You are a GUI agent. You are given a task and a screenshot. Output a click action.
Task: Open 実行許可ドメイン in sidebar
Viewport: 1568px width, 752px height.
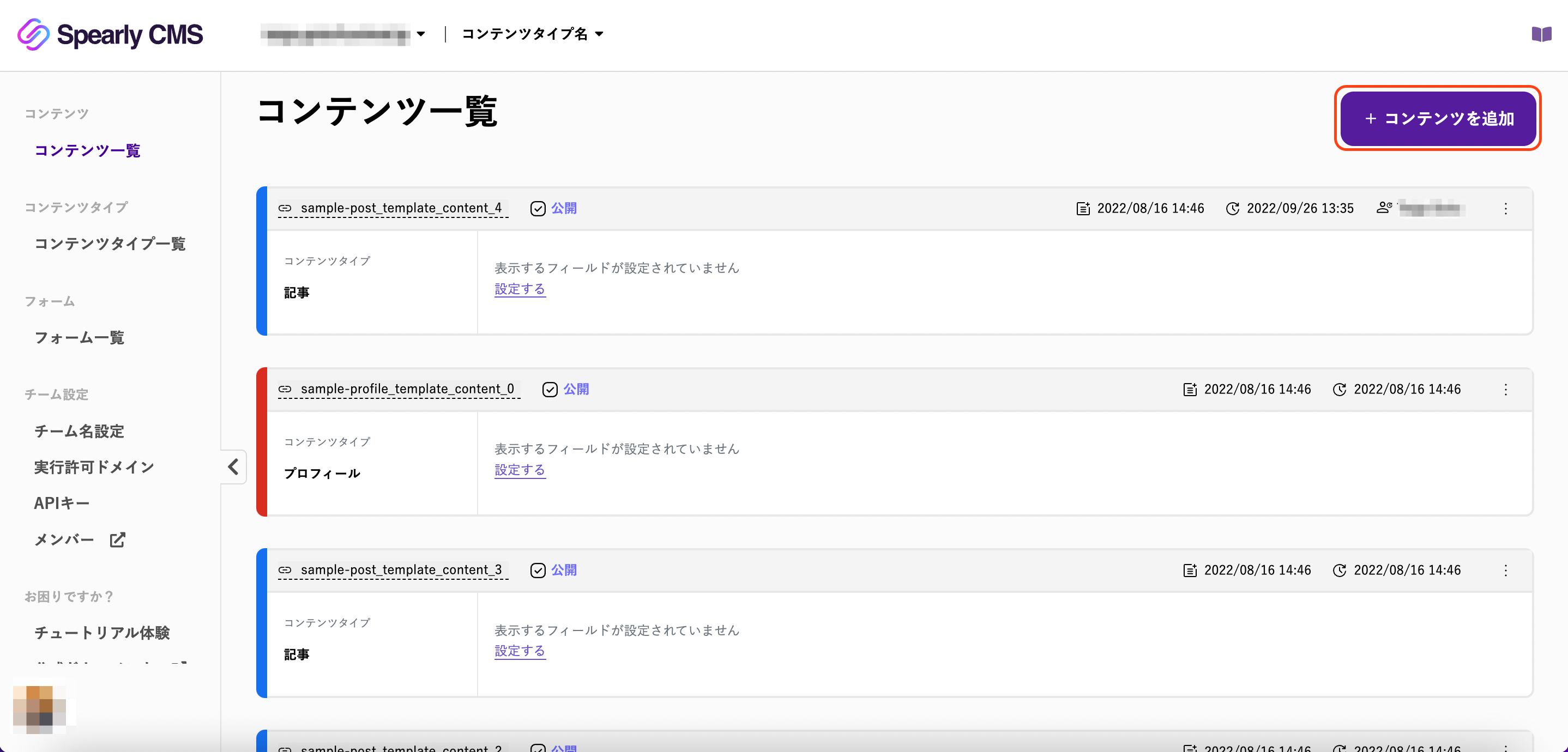tap(94, 467)
